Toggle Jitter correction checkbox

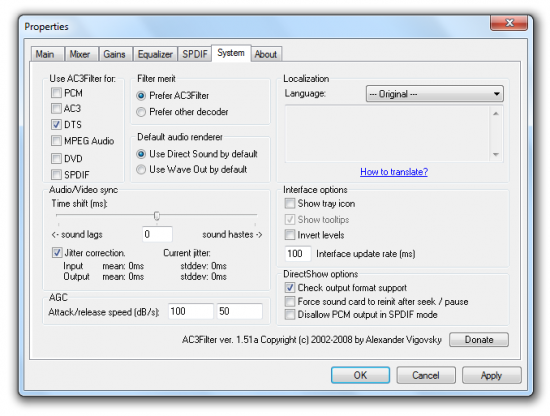pyautogui.click(x=57, y=253)
